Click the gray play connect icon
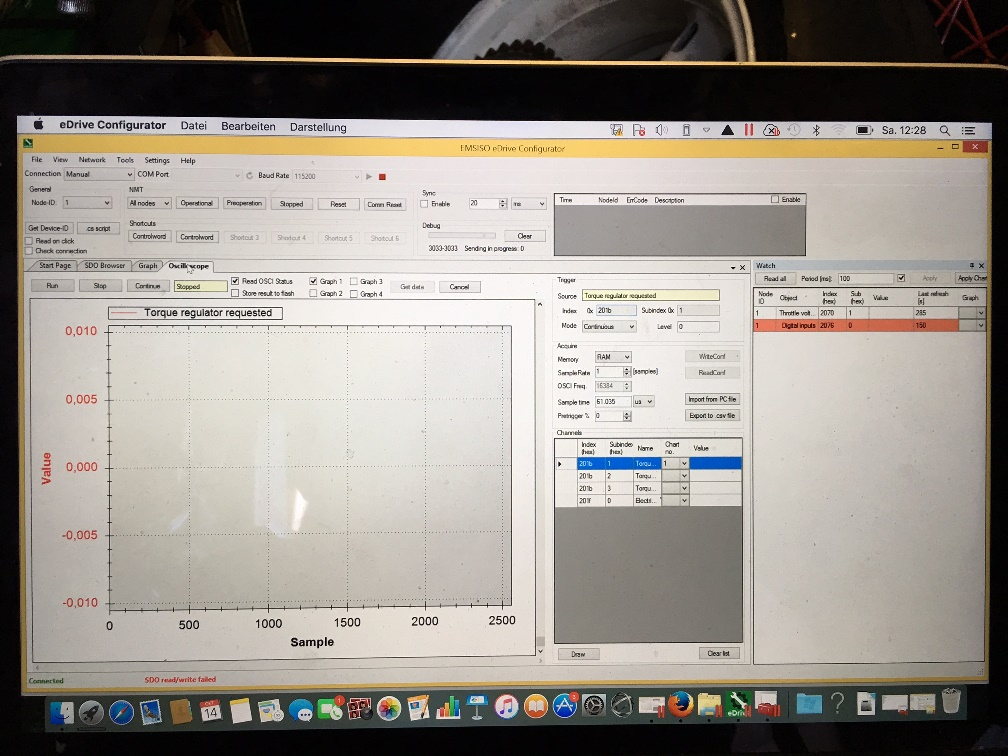 click(369, 176)
